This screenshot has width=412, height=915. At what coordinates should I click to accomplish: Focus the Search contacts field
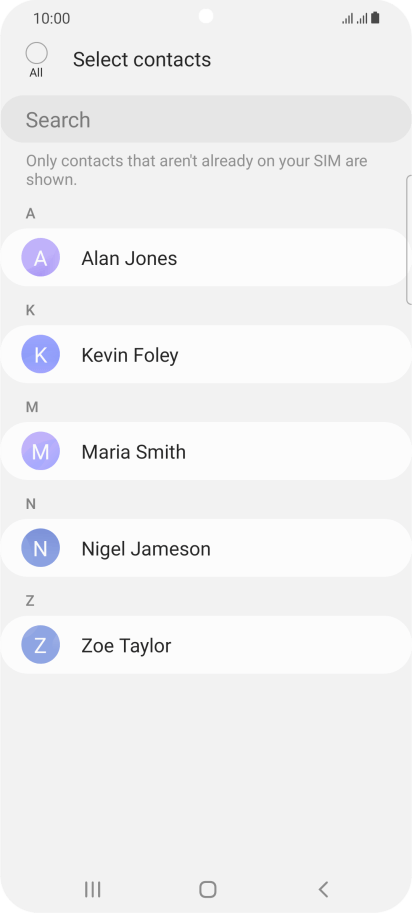206,119
